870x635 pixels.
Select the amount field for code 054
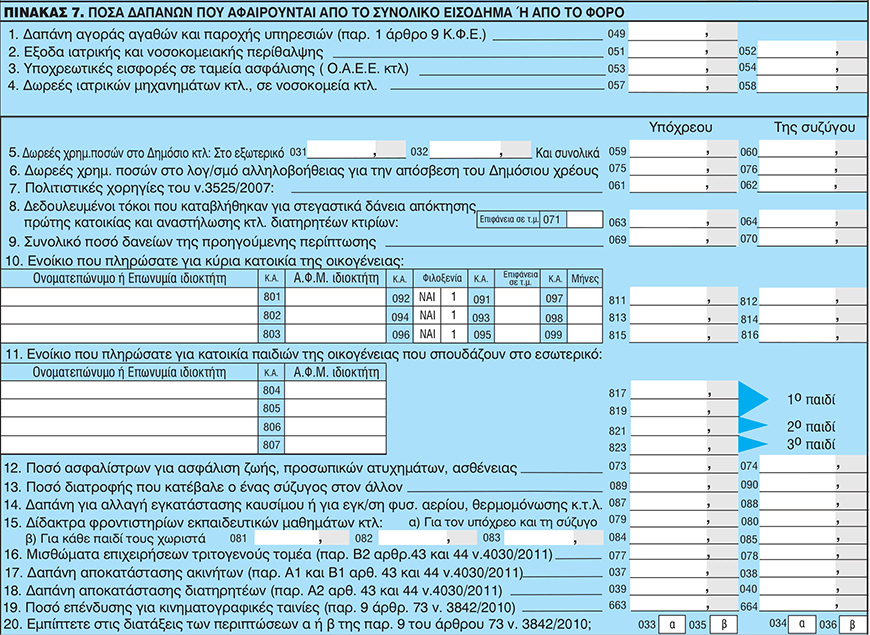pos(812,67)
